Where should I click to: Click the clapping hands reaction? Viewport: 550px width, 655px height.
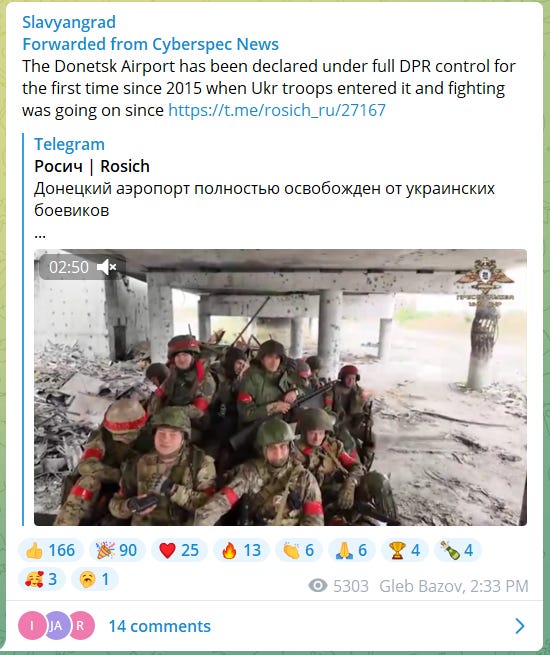click(299, 550)
